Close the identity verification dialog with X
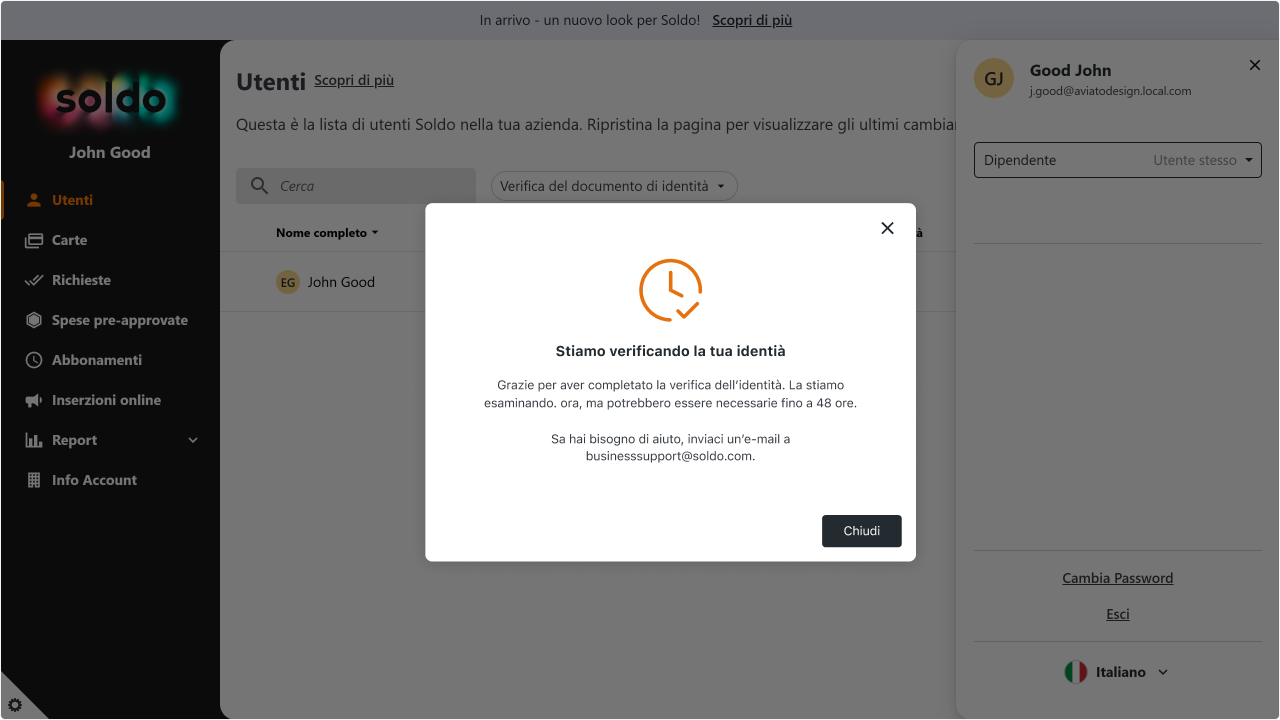This screenshot has height=720, width=1280. [x=887, y=228]
